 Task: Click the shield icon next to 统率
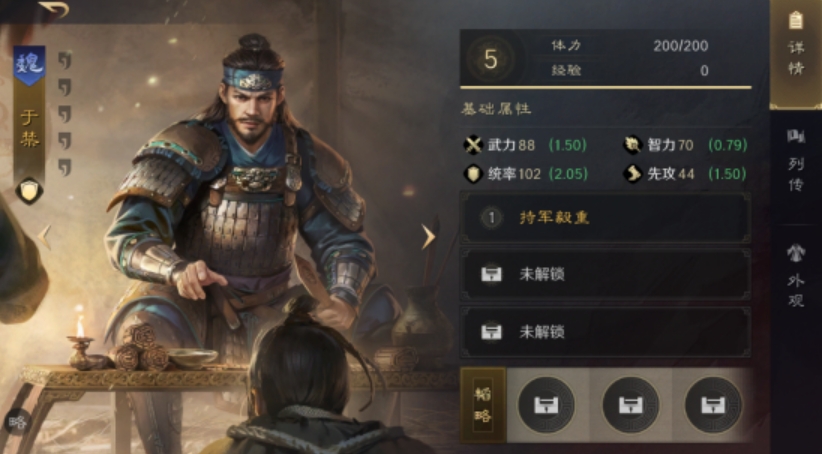coord(473,174)
